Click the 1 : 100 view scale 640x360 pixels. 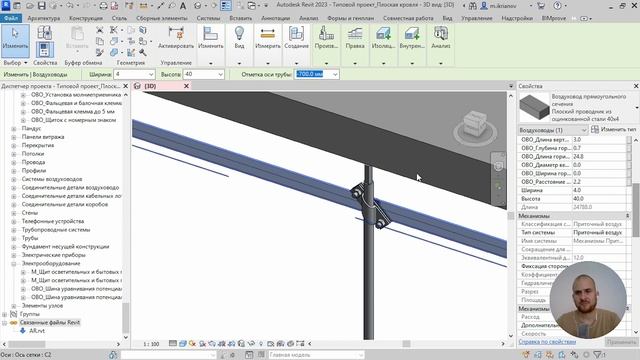pyautogui.click(x=151, y=344)
